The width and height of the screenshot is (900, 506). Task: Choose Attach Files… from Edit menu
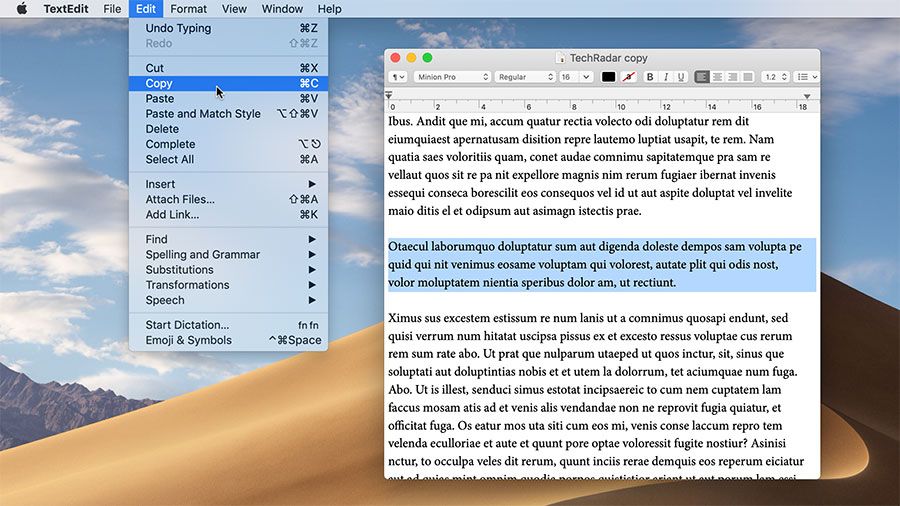click(x=228, y=199)
